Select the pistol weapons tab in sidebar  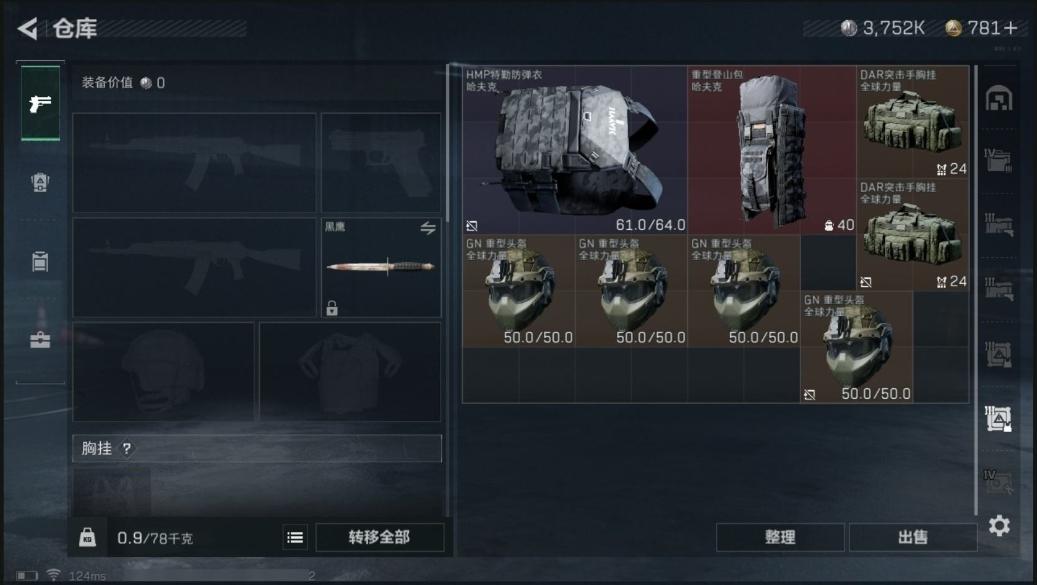(40, 103)
